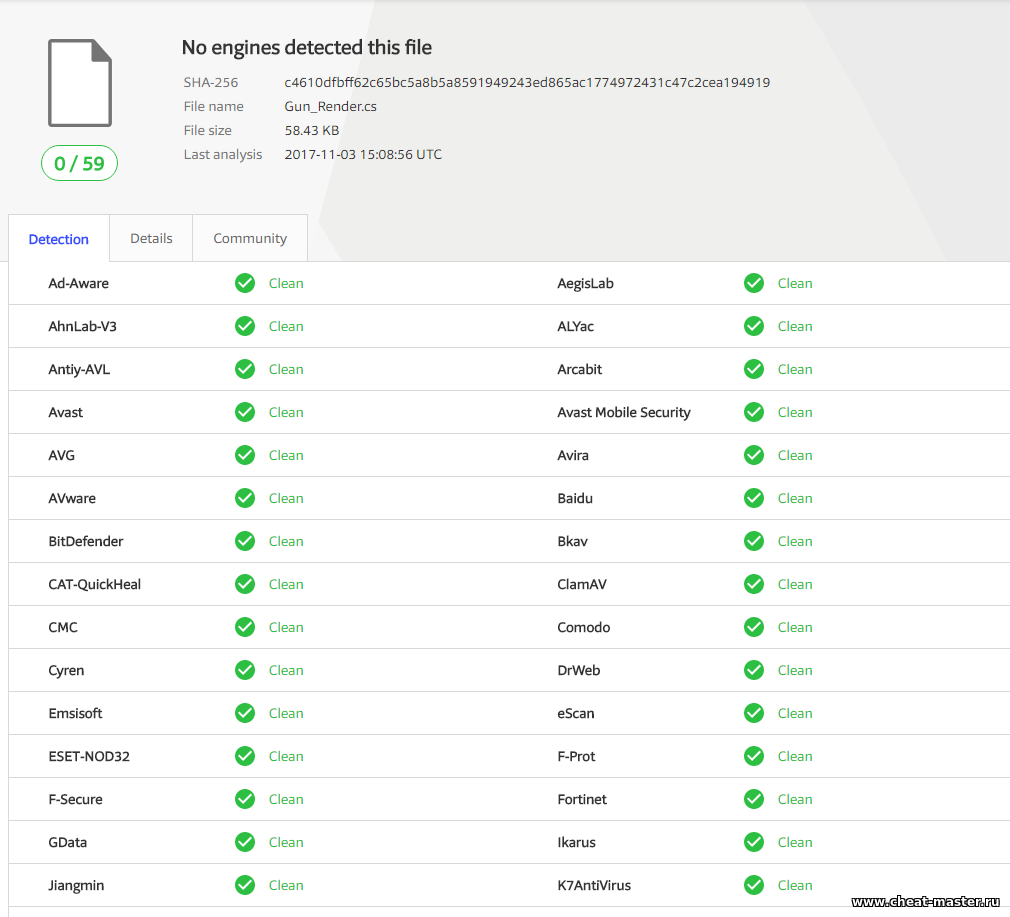Click the Clean result for Comodo
This screenshot has height=917, width=1010.
click(x=795, y=627)
